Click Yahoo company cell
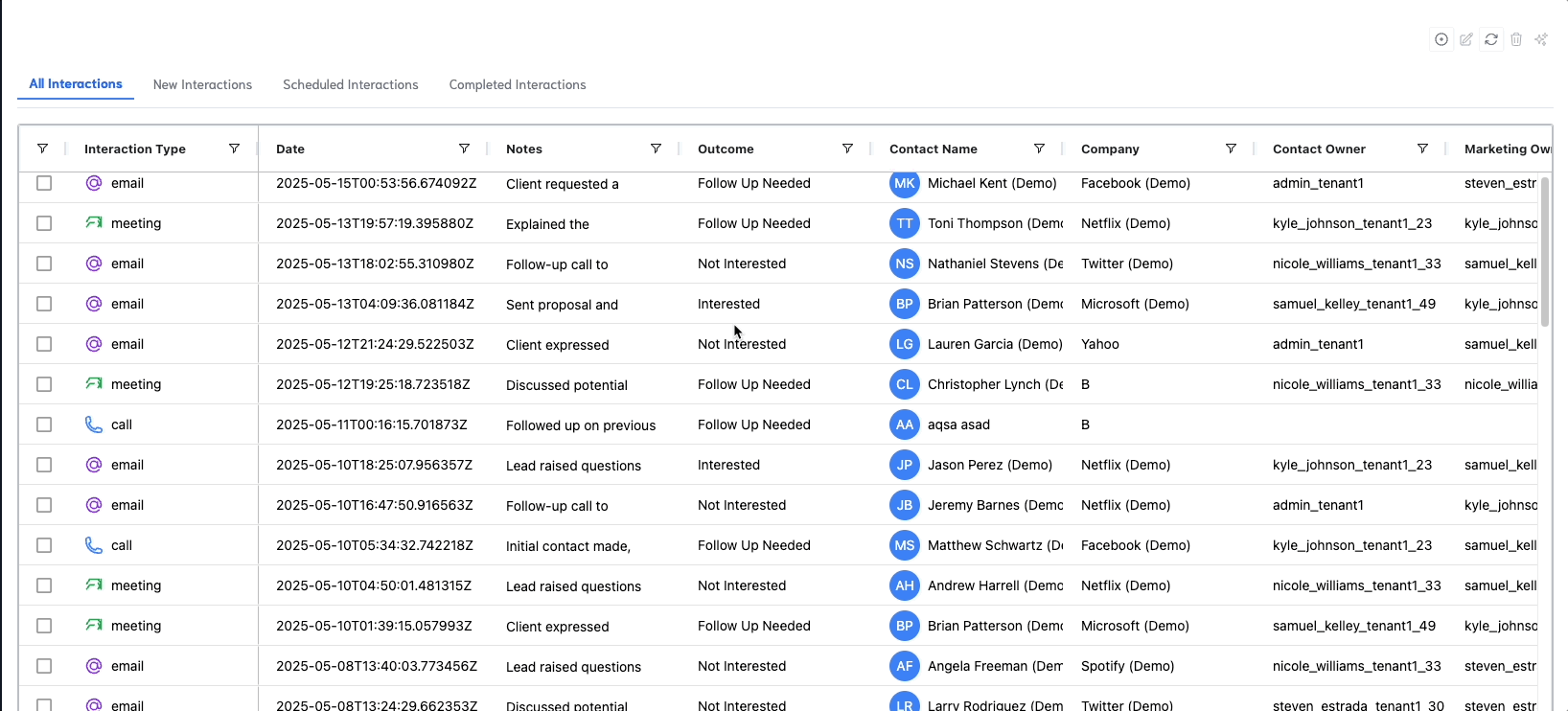This screenshot has height=711, width=1568. pyautogui.click(x=1100, y=344)
